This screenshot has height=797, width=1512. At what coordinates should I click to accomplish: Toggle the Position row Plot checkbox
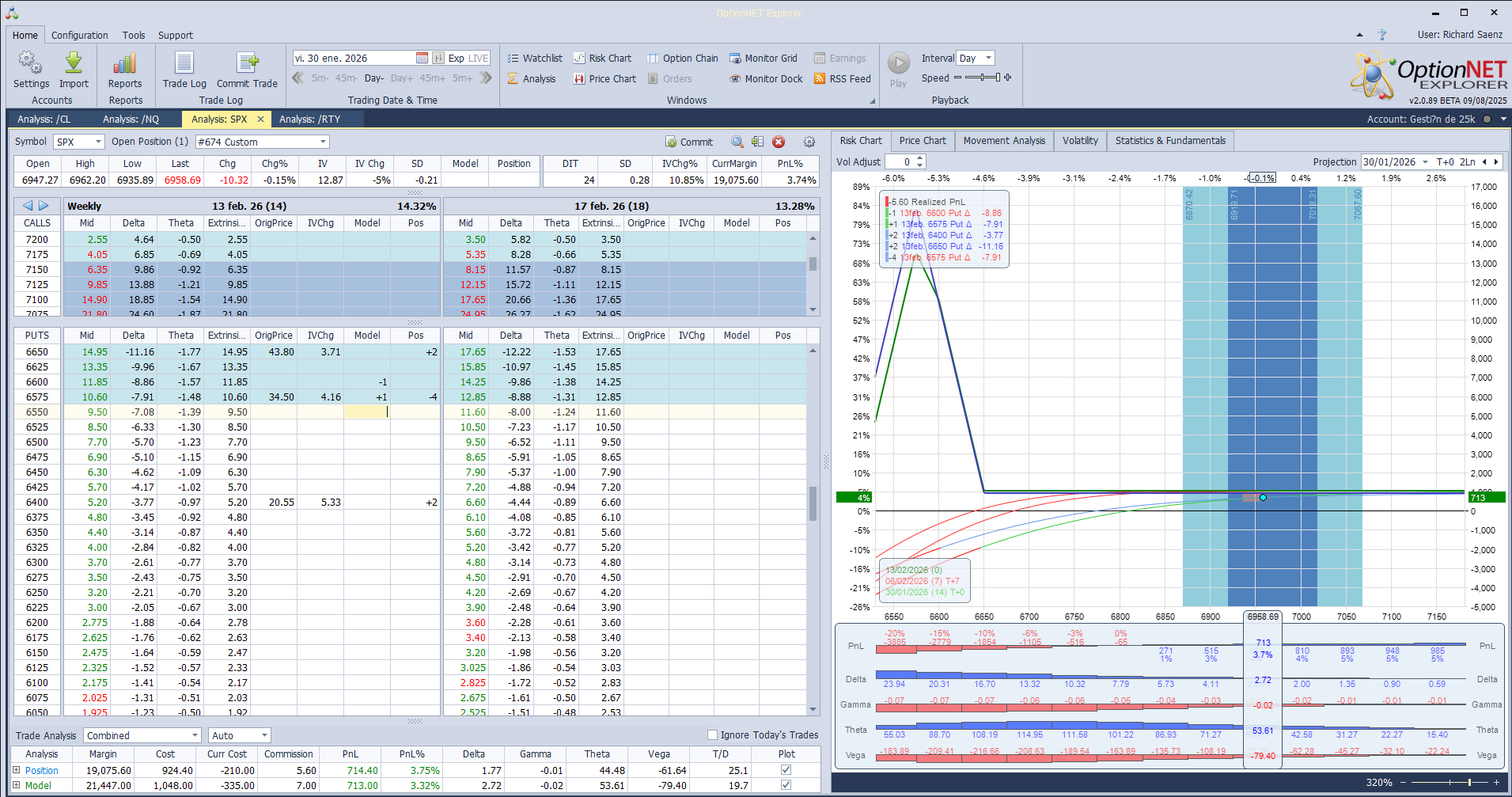[786, 770]
